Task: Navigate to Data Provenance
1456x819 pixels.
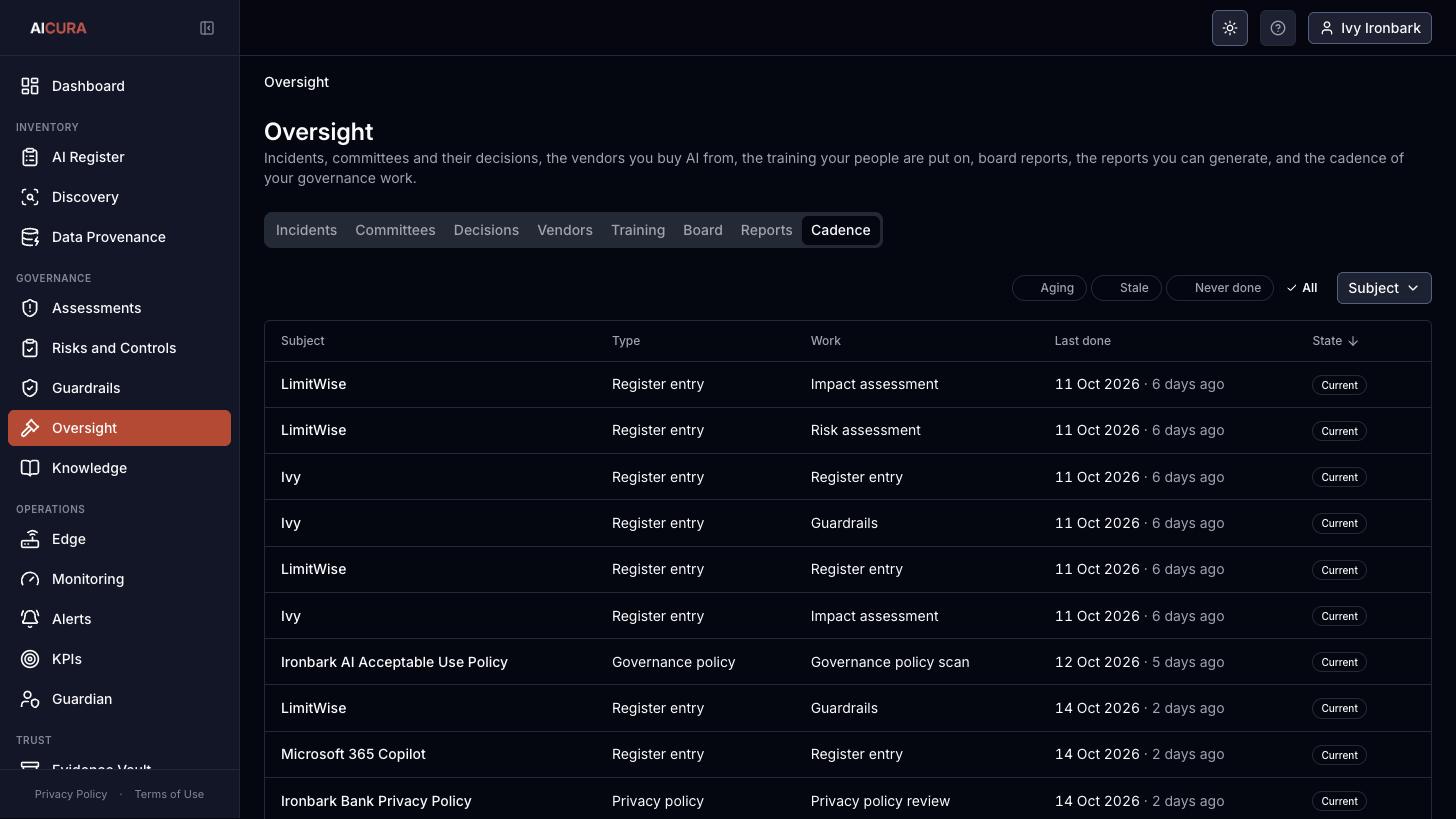Action: 119,237
